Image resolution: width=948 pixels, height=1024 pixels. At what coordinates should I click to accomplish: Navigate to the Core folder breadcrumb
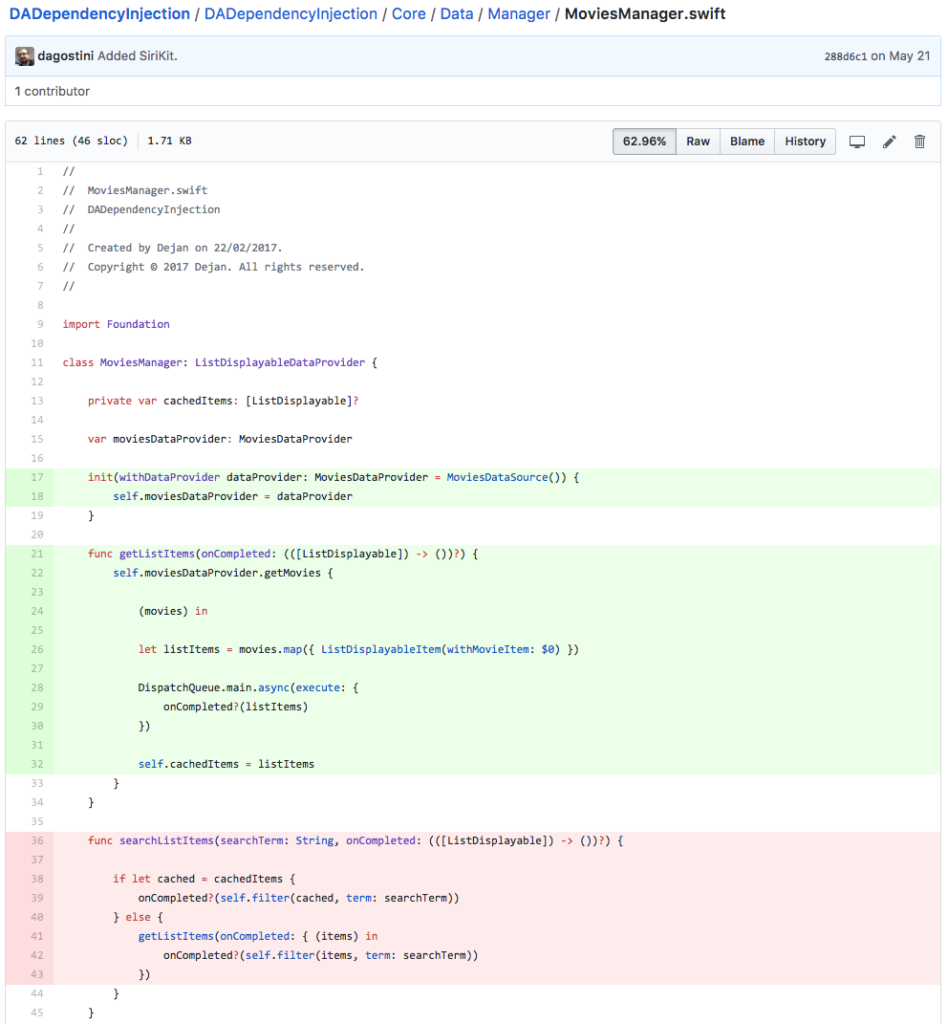tap(408, 14)
